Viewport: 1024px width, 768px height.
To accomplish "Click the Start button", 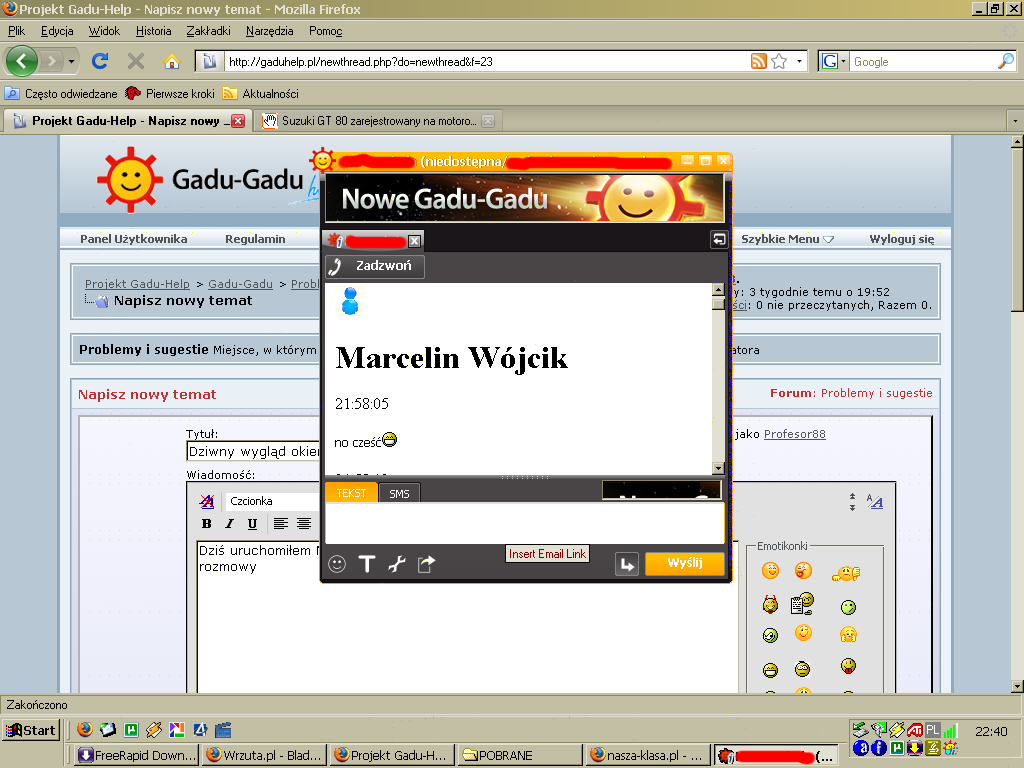I will tap(31, 729).
